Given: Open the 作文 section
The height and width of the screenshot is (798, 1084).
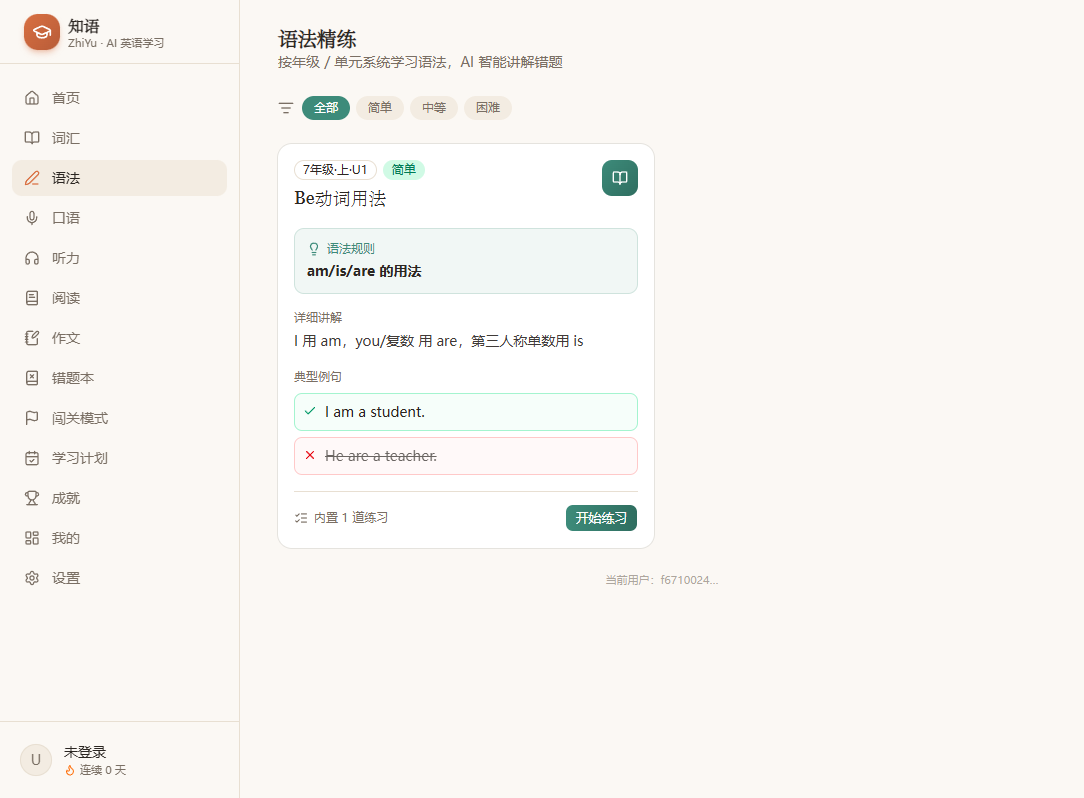Looking at the screenshot, I should pos(120,338).
